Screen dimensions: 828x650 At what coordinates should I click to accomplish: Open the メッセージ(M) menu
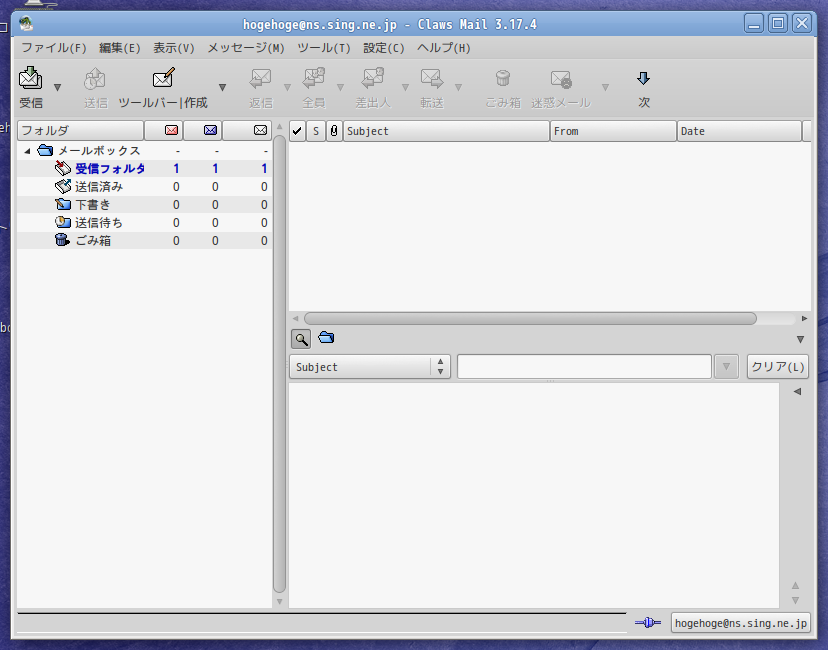246,48
